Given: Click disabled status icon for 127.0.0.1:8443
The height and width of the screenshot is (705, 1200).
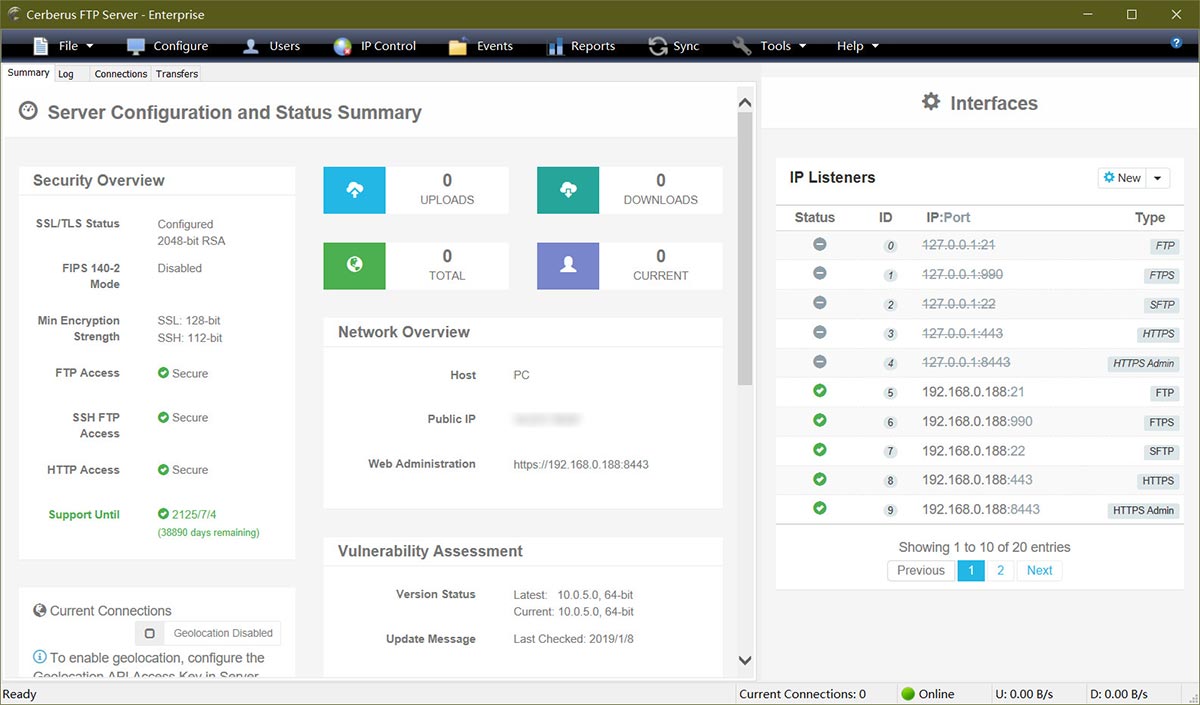Looking at the screenshot, I should click(819, 361).
